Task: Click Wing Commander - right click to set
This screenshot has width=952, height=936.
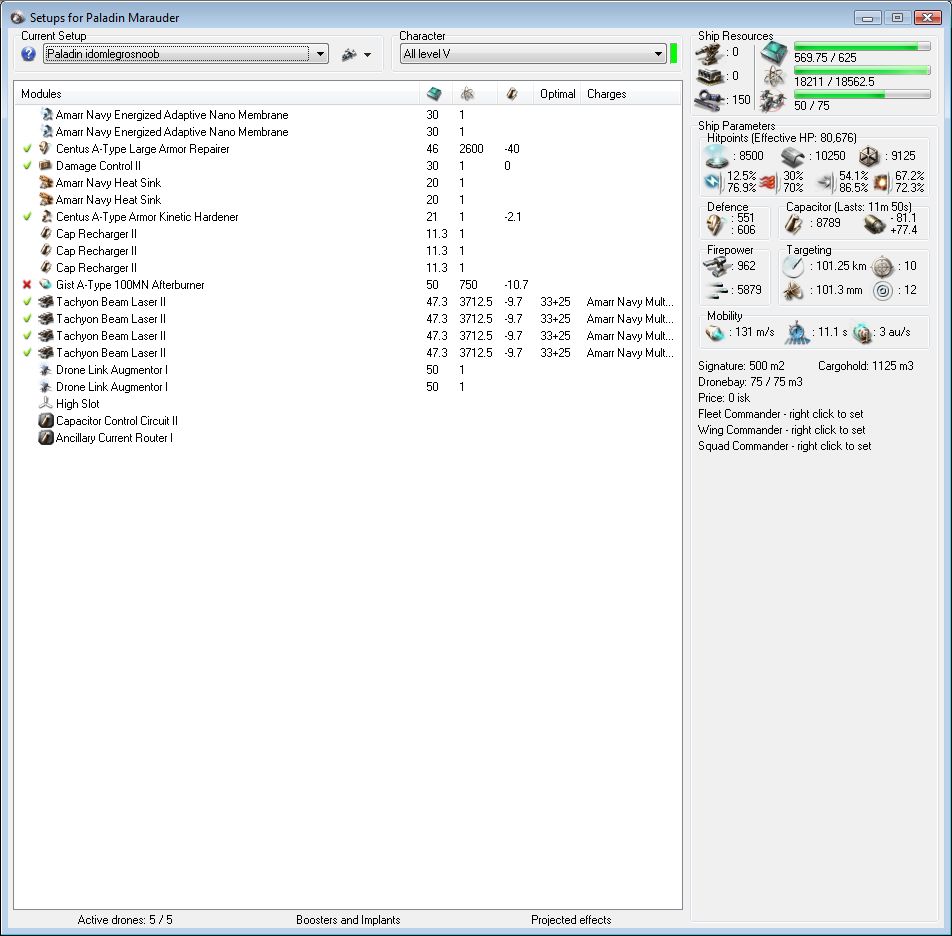Action: click(782, 430)
